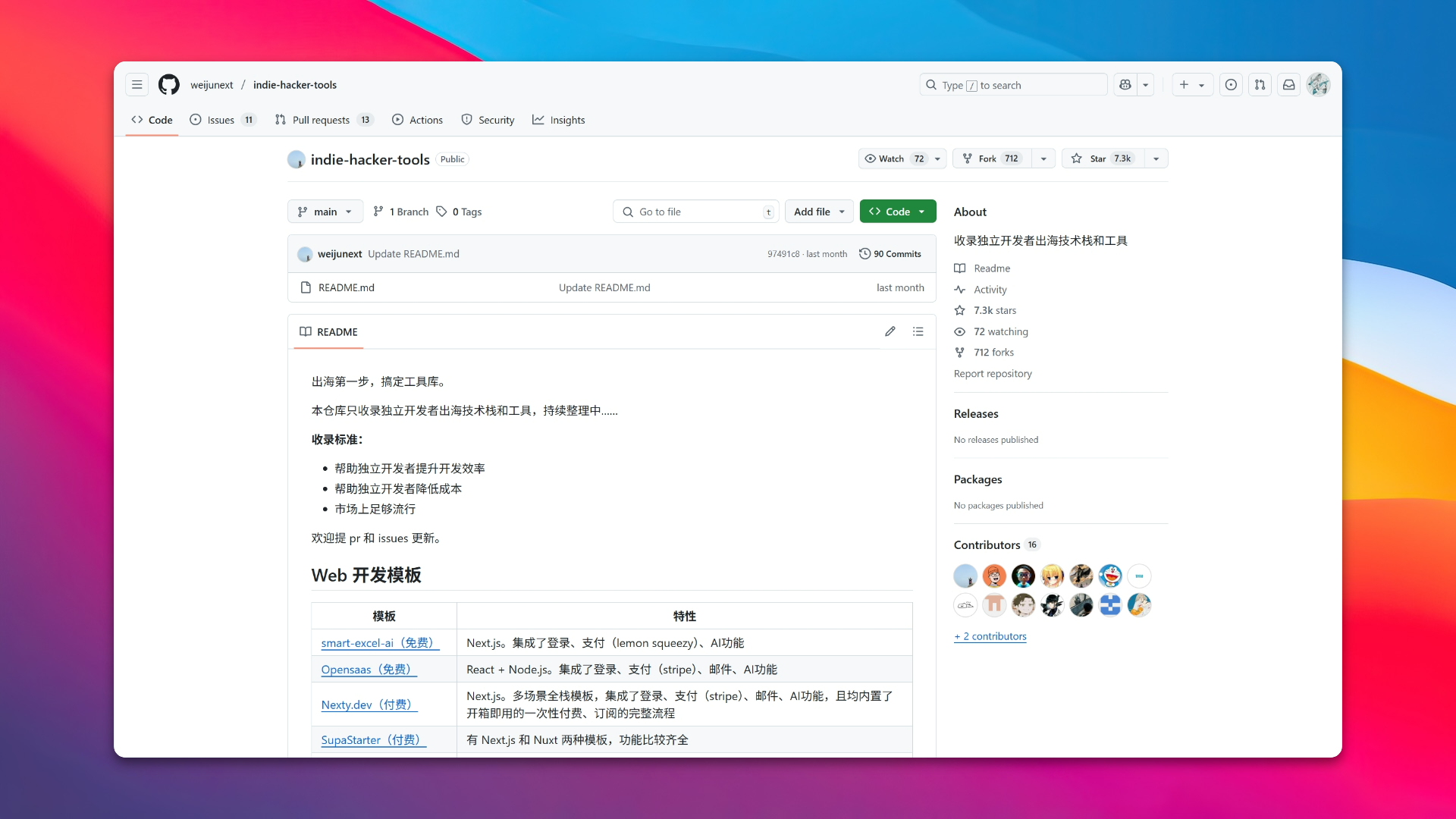Open the Pull requests icon in header

pyautogui.click(x=1260, y=85)
